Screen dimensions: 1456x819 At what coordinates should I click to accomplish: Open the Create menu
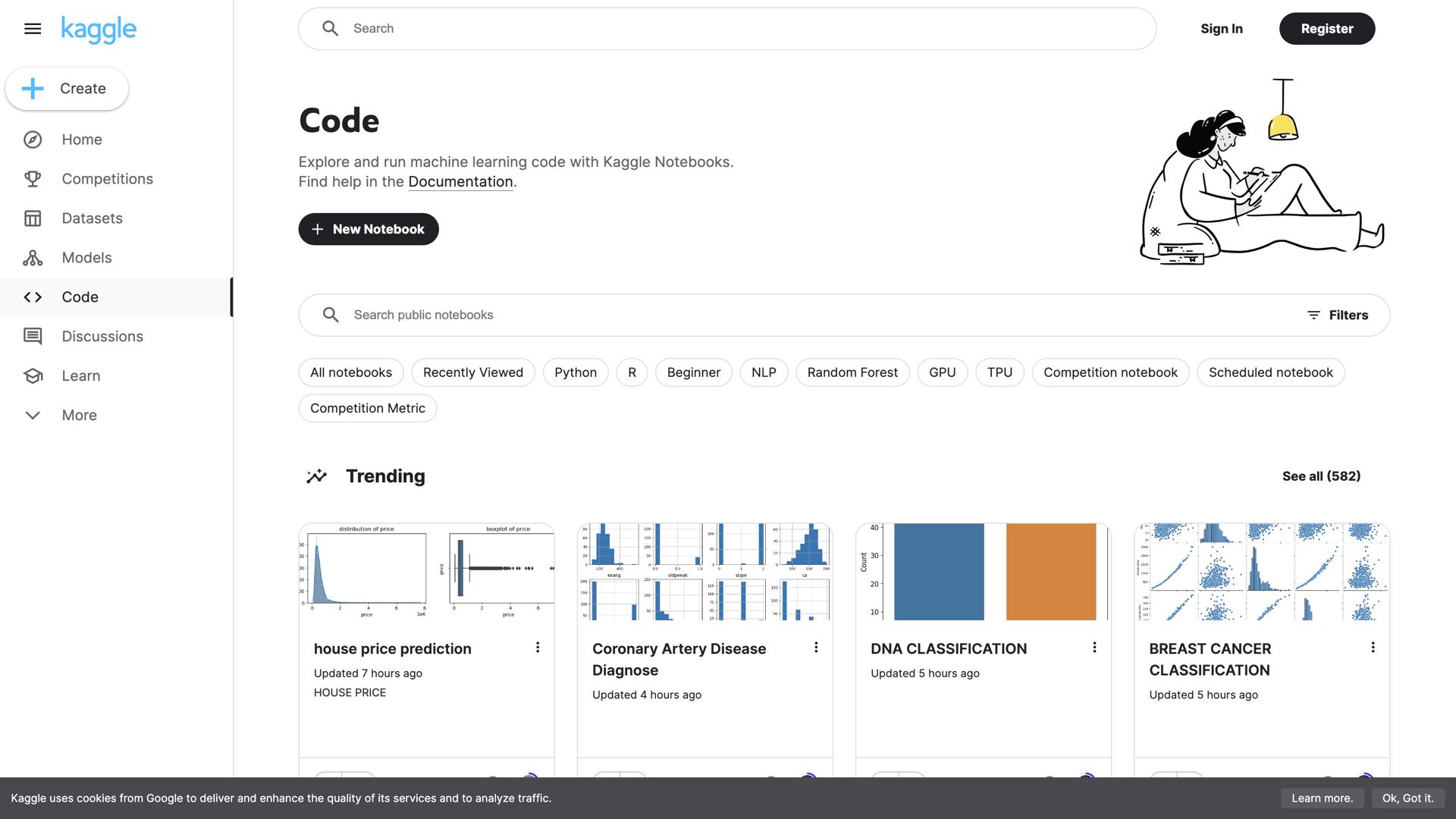point(67,88)
